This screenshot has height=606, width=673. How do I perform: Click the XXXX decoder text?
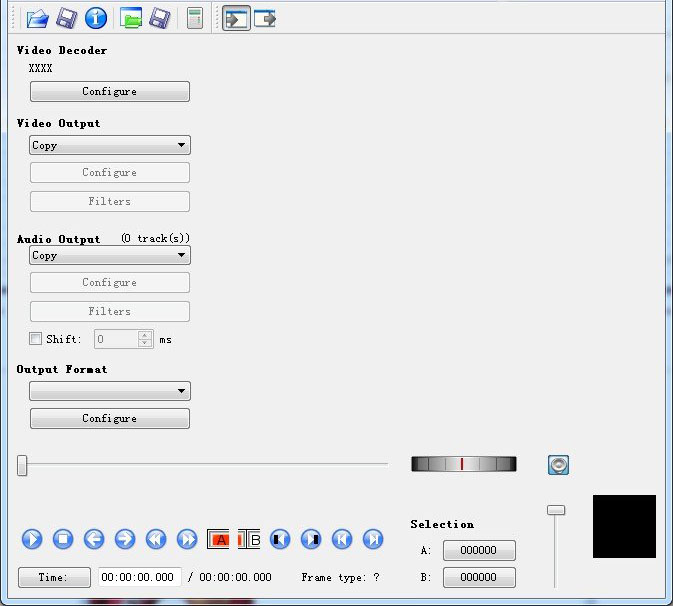[x=40, y=68]
